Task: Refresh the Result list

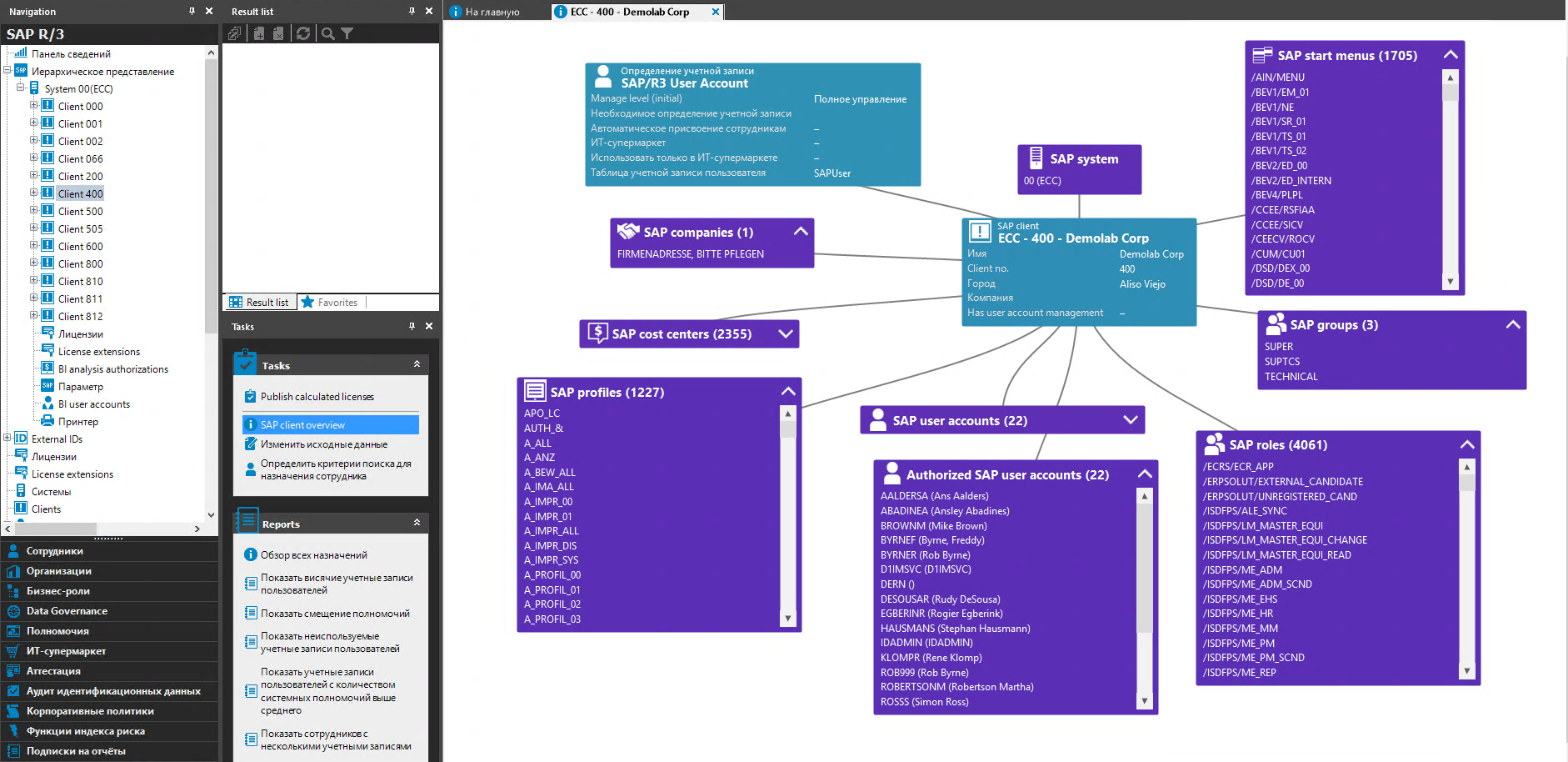Action: 303,33
